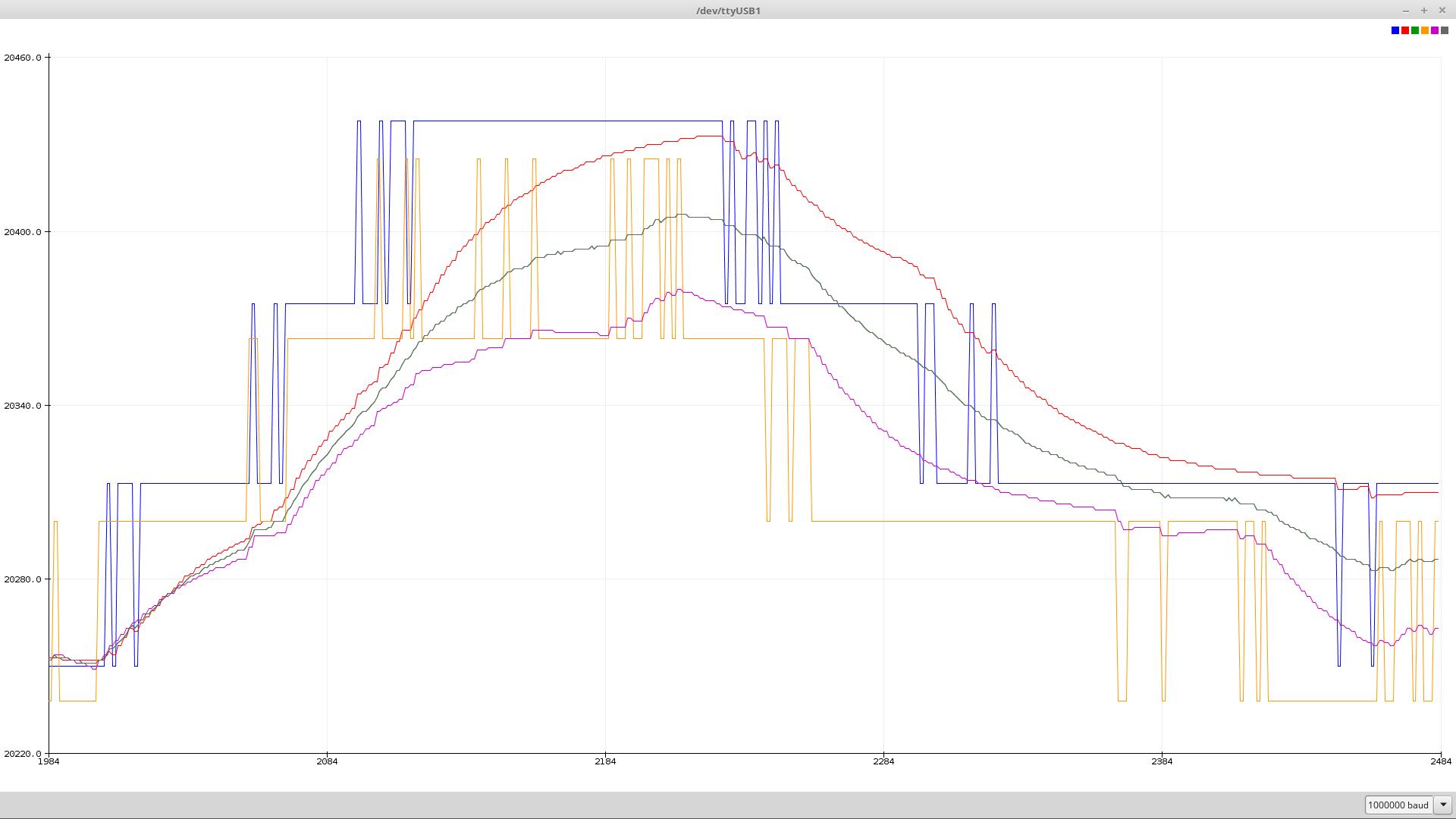Maximize window with the plus button
1456x819 pixels.
click(1424, 11)
